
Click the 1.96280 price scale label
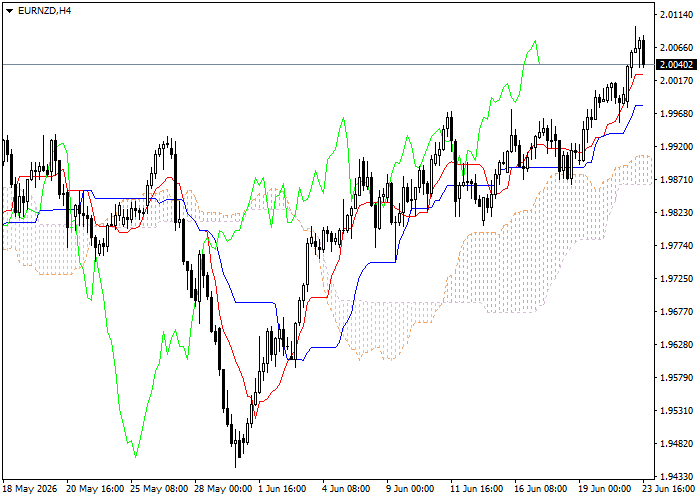(676, 345)
